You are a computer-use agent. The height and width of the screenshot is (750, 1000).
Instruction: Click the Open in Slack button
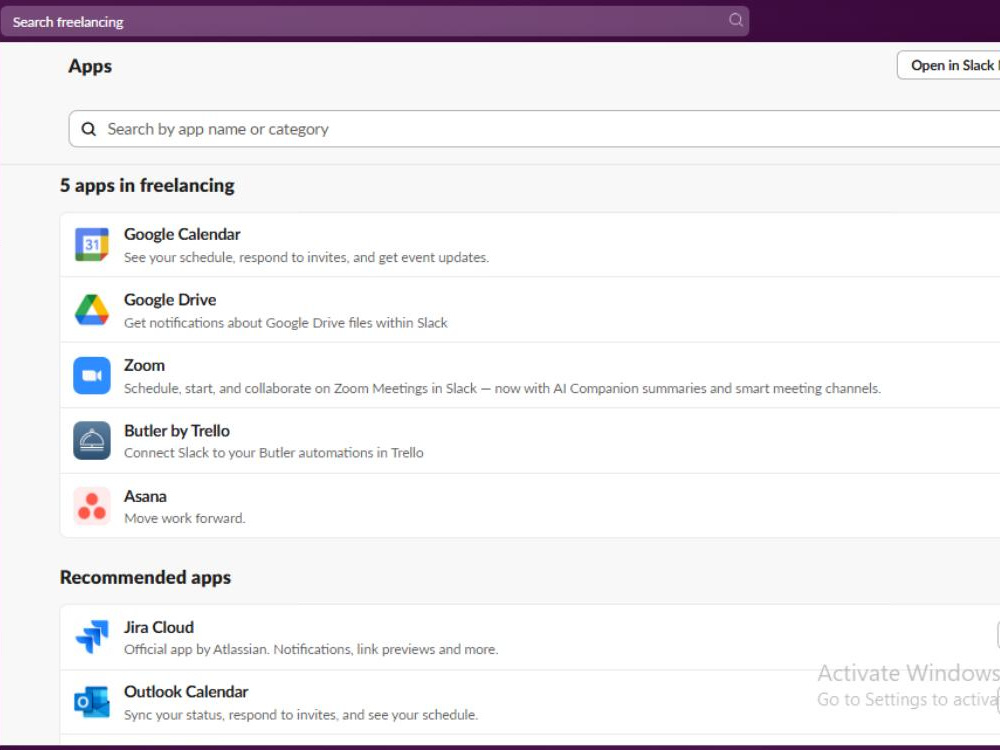(x=949, y=65)
